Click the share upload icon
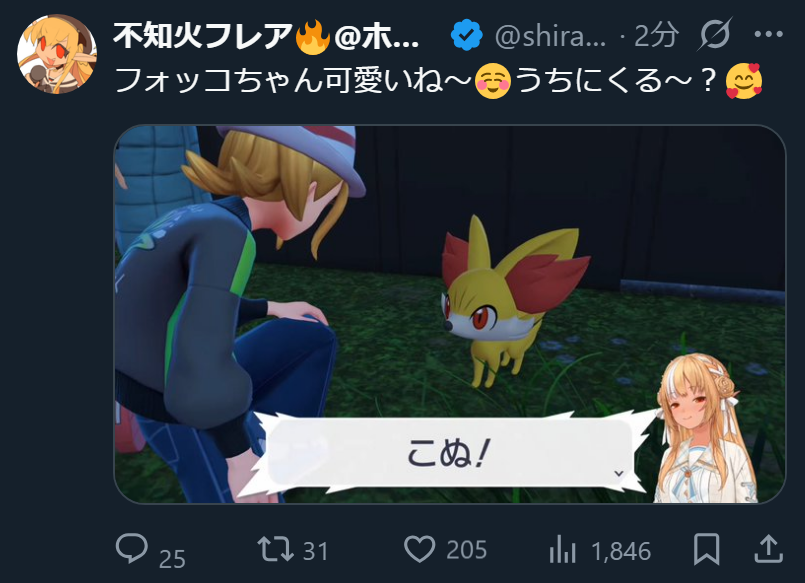 tap(768, 549)
